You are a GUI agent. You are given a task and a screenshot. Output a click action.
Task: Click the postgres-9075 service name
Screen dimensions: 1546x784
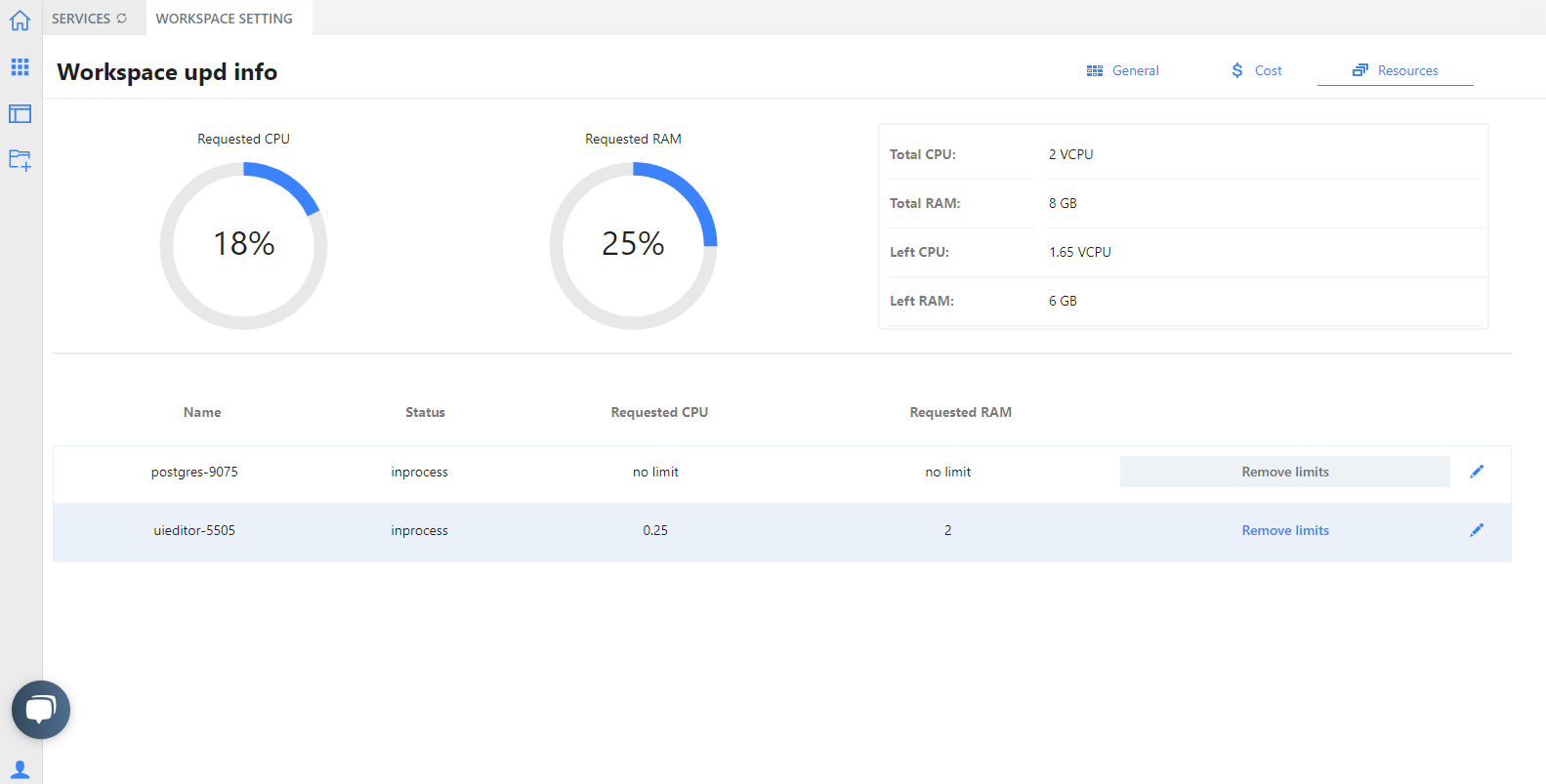coord(194,472)
